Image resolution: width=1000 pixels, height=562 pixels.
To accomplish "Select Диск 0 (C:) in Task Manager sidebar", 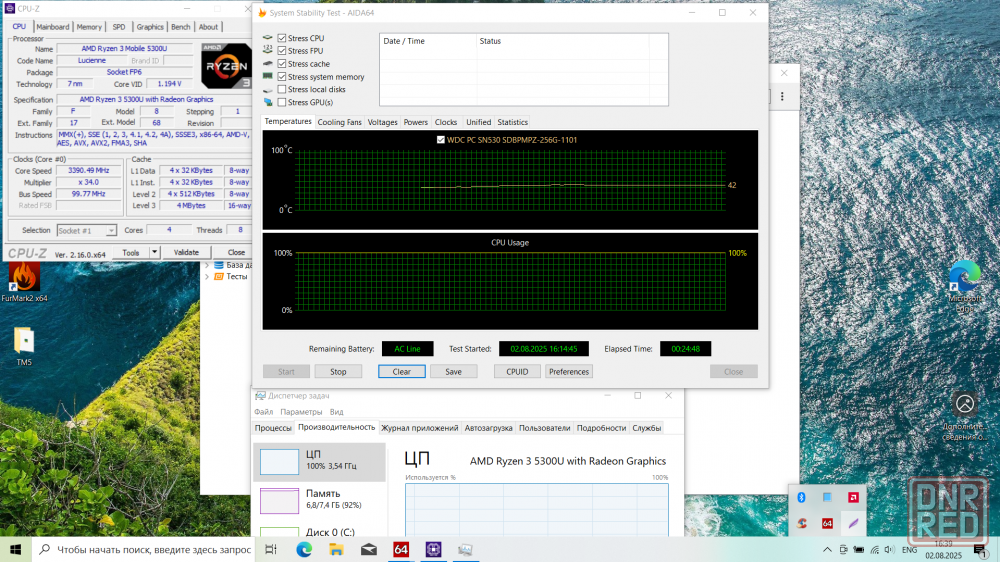I will point(320,531).
